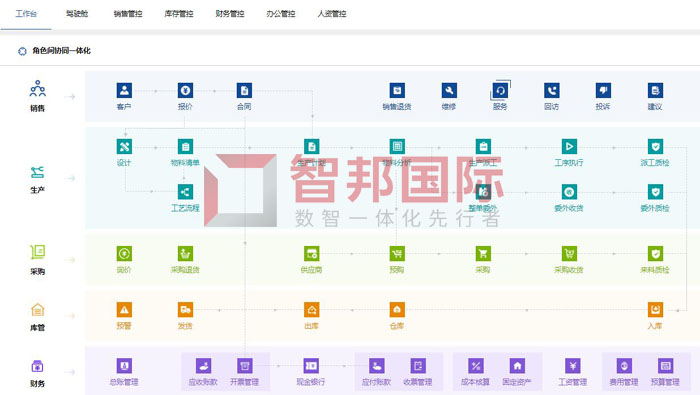Open the 派工质检 shield icon
Screen dimensions: 700x395
coord(655,146)
